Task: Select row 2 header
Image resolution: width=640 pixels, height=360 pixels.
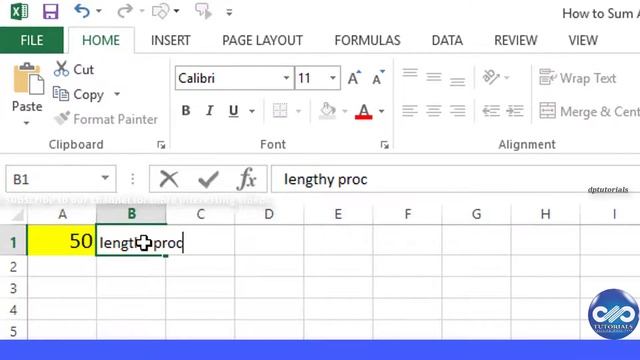Action: 13,267
